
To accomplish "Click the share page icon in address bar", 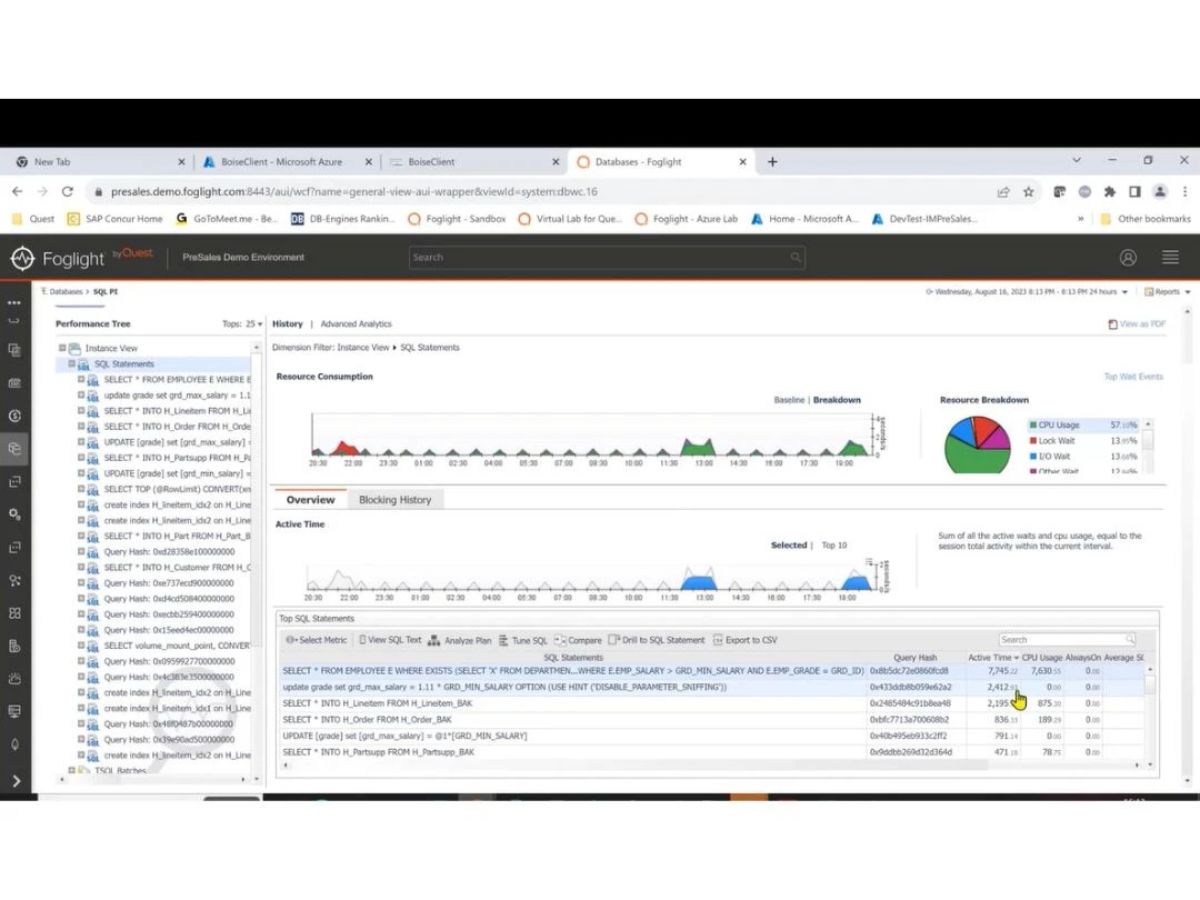I will coord(1003,191).
